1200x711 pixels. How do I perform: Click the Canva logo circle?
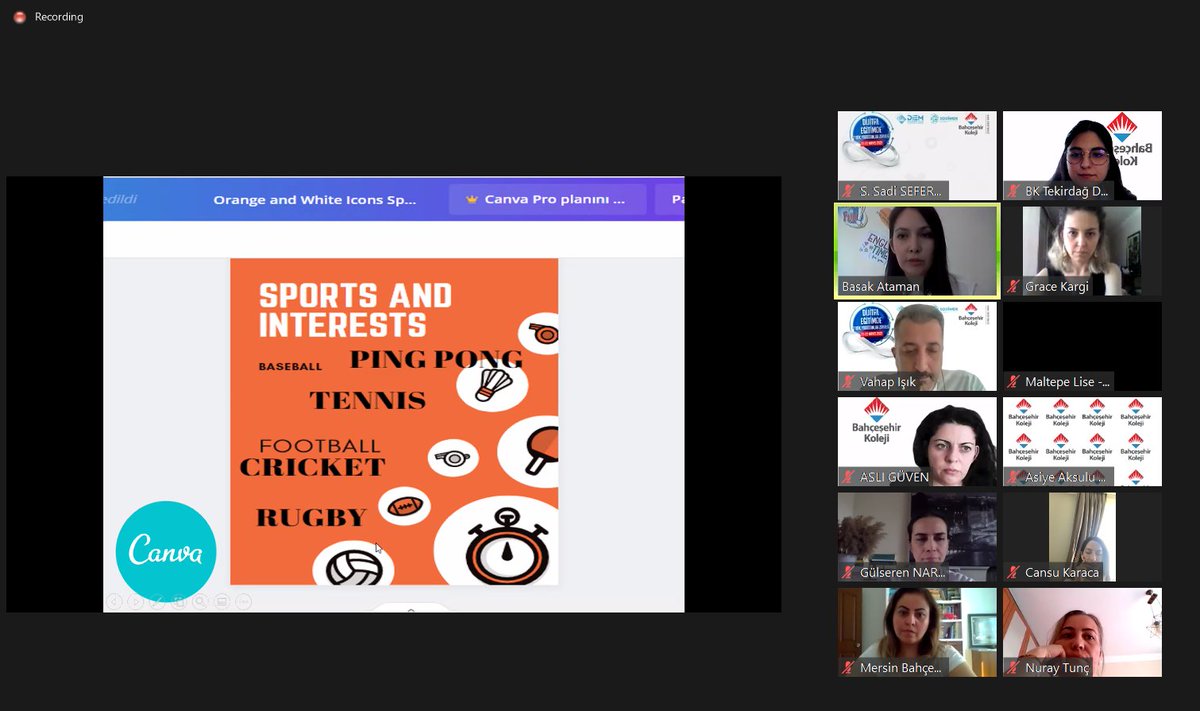[x=166, y=551]
